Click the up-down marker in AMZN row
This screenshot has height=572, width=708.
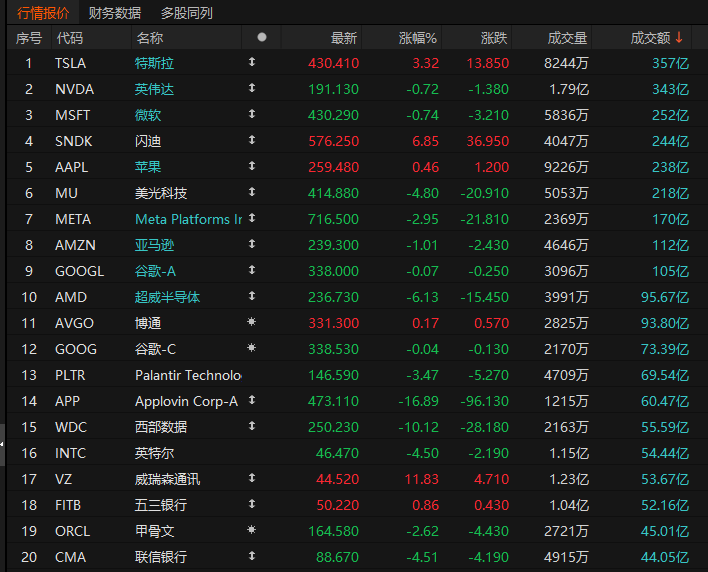(x=252, y=244)
